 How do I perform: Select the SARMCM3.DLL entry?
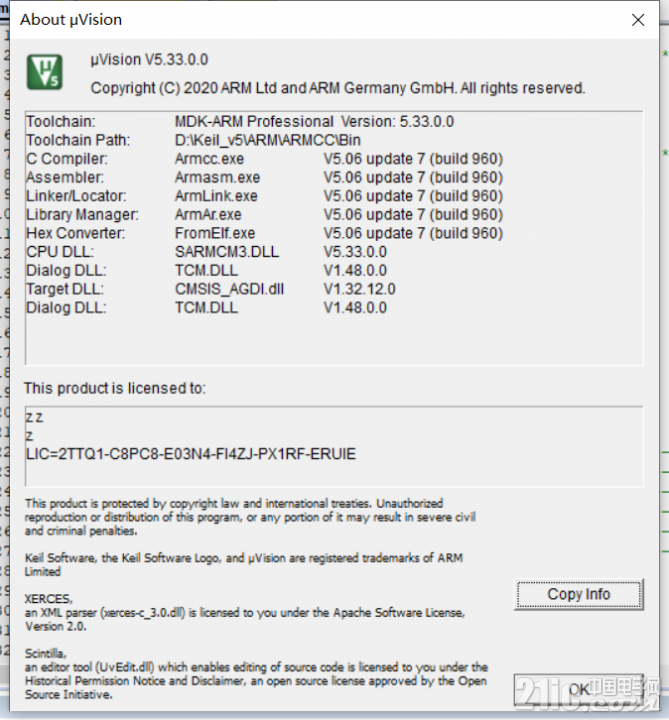coord(227,252)
